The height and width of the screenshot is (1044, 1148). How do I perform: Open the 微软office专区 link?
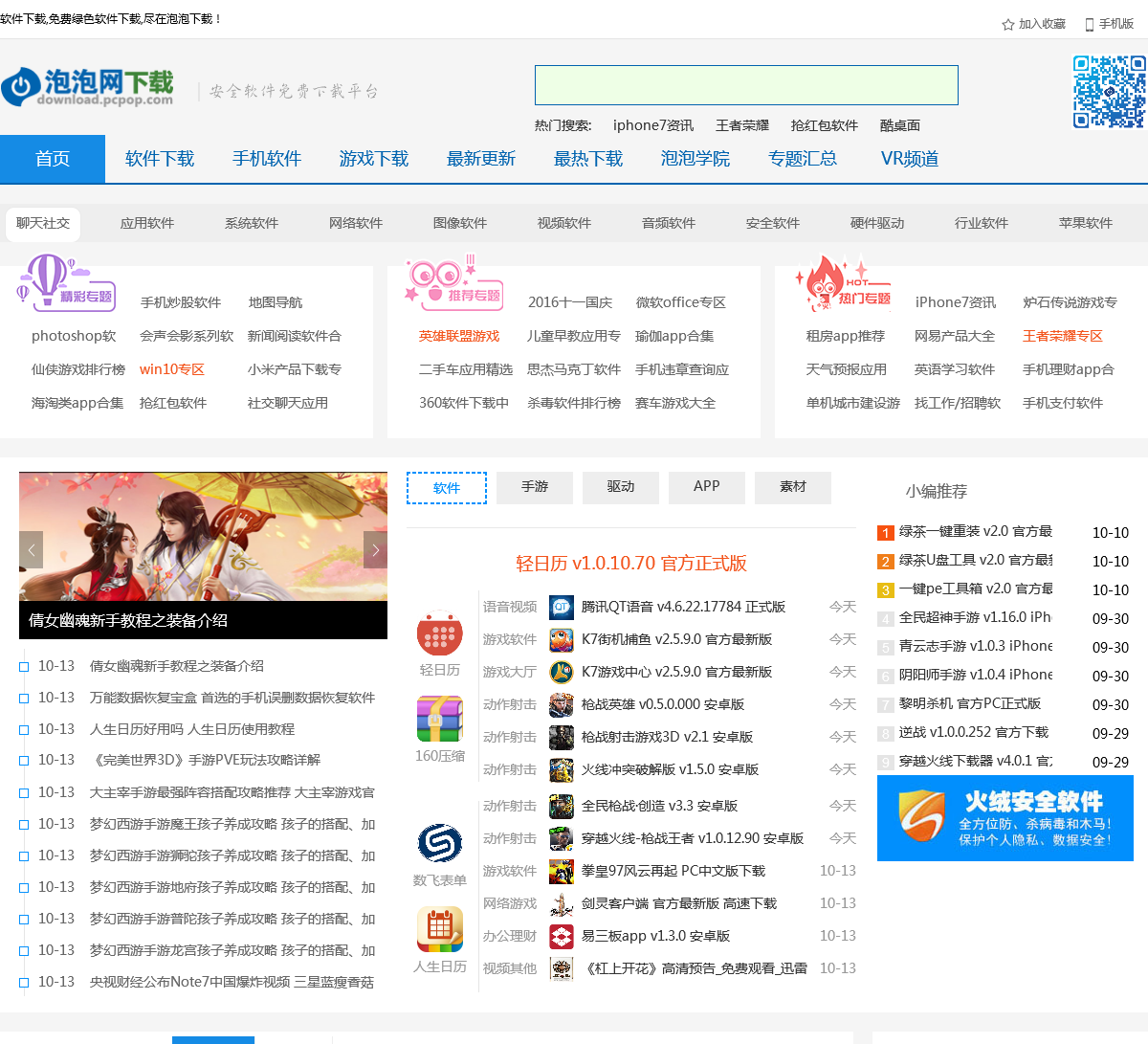[x=681, y=302]
